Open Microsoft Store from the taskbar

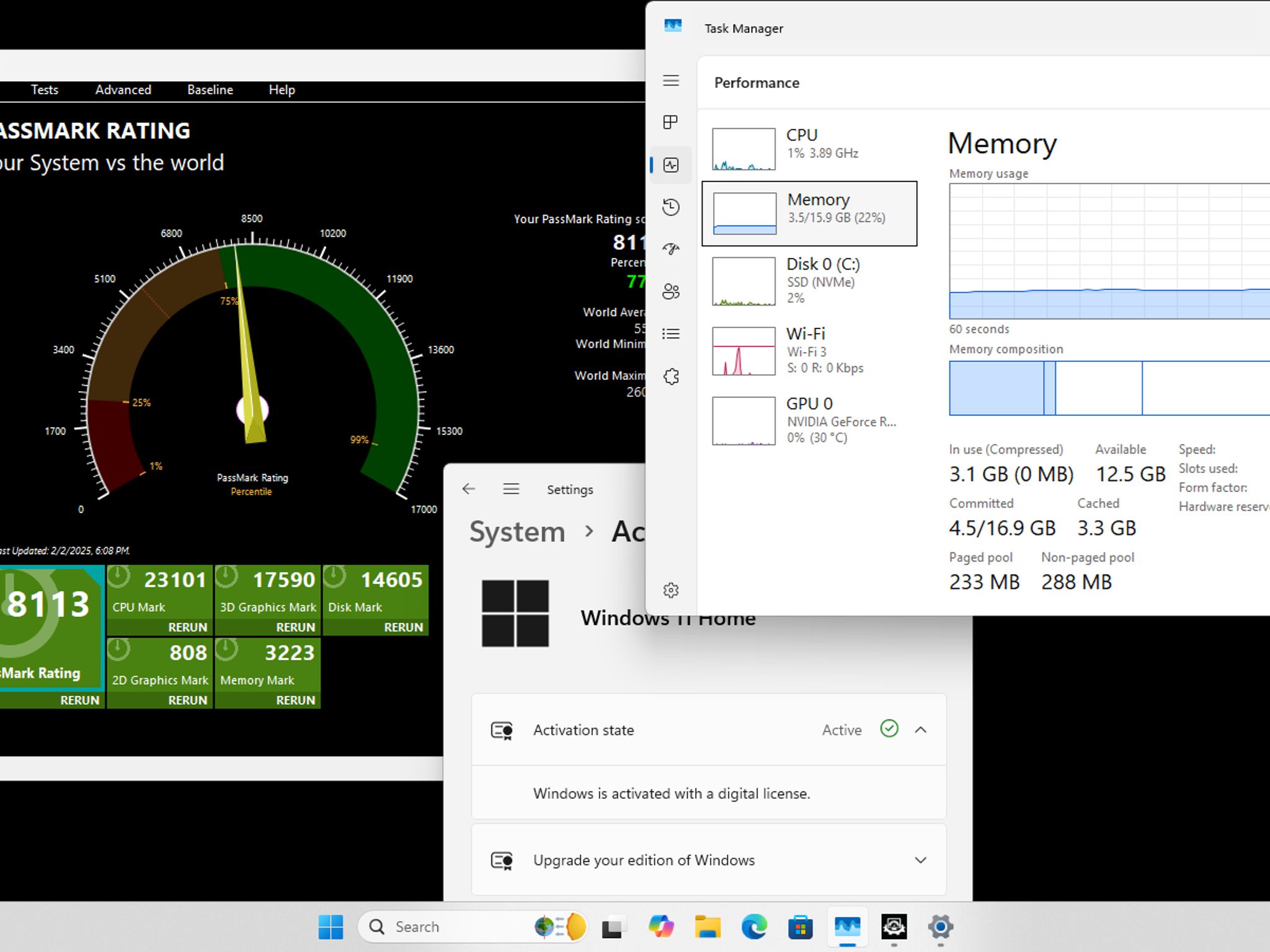click(x=801, y=927)
